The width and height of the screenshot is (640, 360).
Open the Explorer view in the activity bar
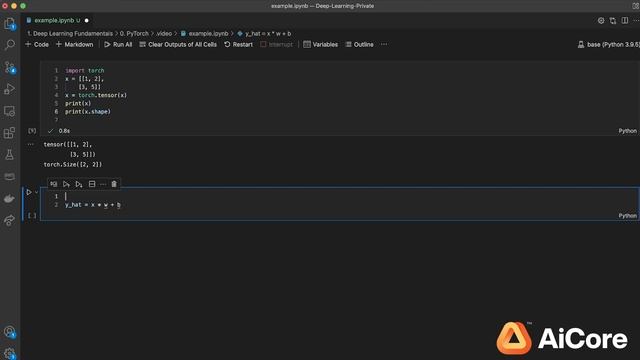(9, 24)
